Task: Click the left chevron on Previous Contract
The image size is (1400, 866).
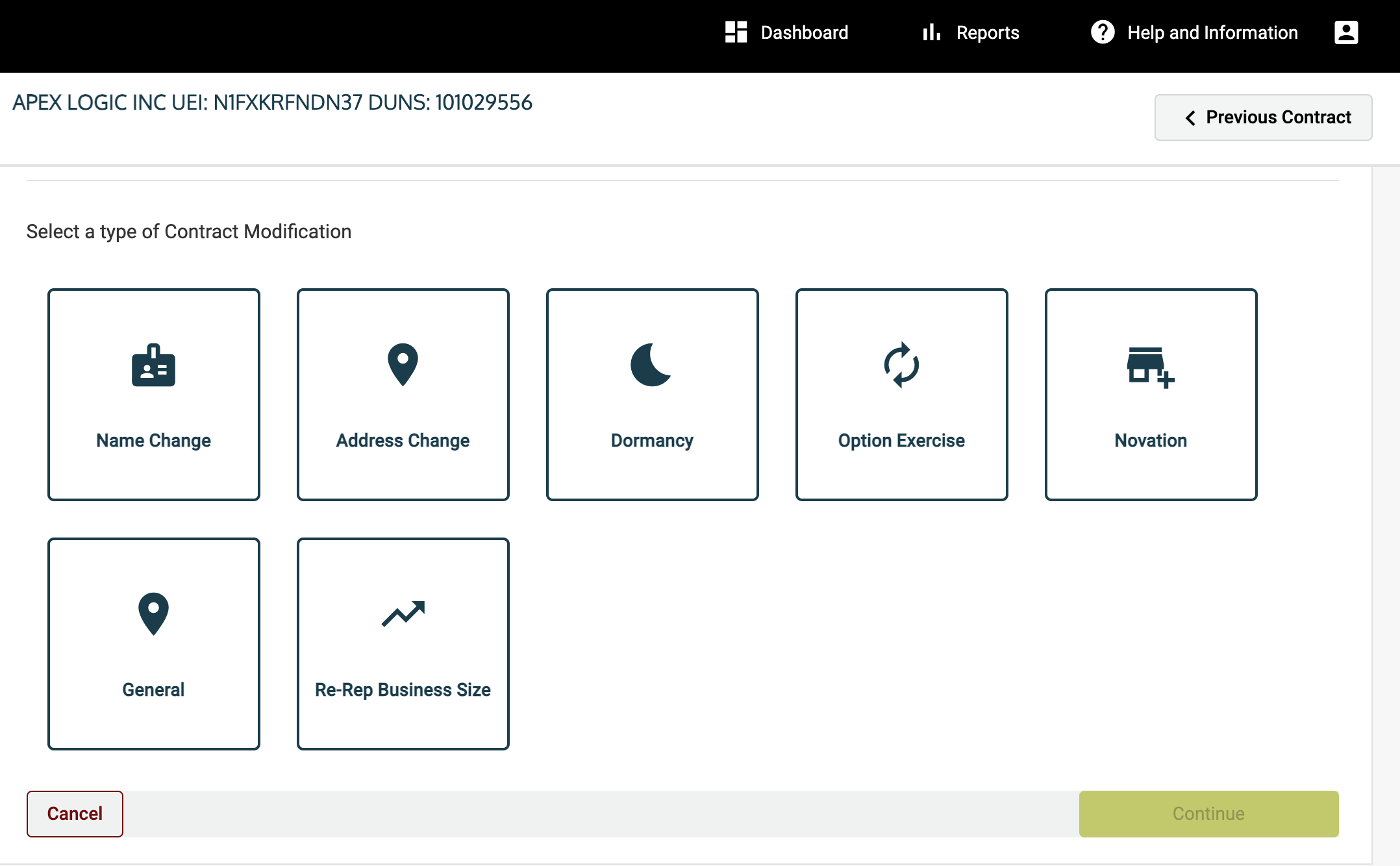Action: pos(1190,118)
